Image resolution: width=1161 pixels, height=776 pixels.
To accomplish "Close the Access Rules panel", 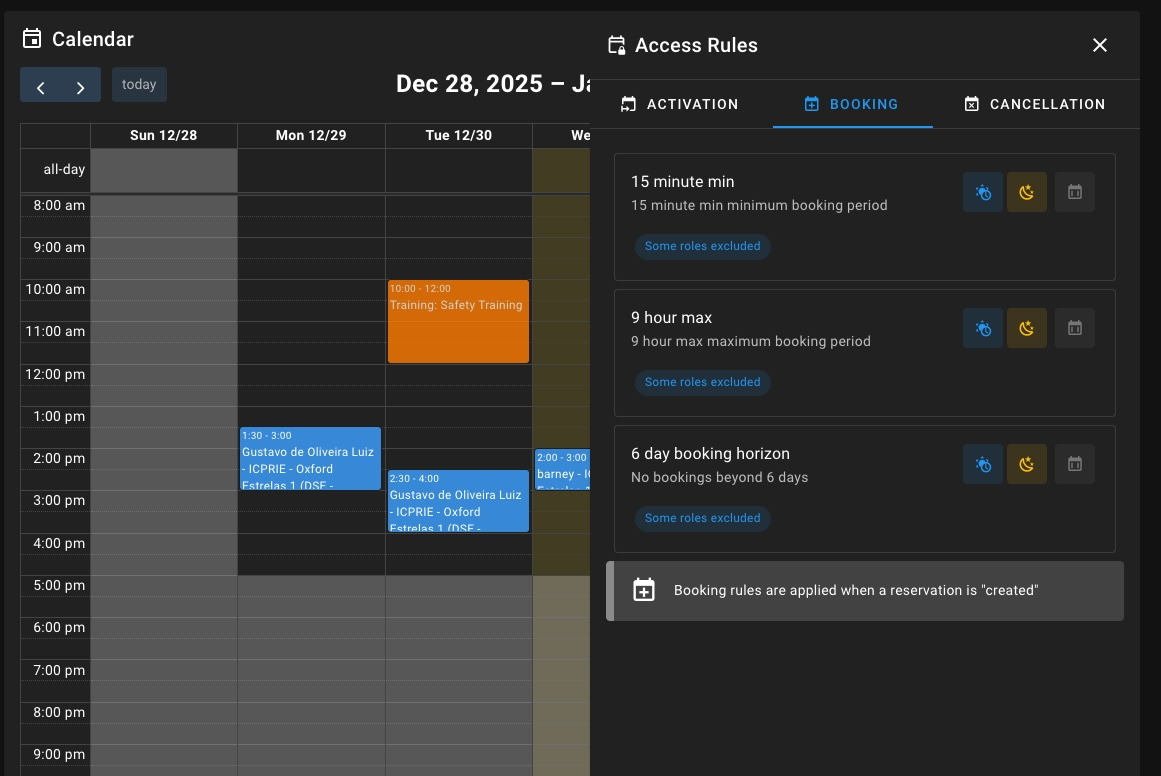I will click(1099, 45).
